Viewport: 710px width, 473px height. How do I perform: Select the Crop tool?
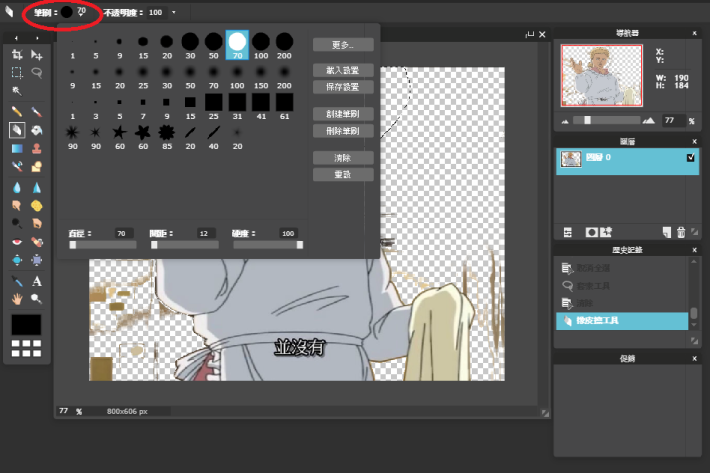17,55
